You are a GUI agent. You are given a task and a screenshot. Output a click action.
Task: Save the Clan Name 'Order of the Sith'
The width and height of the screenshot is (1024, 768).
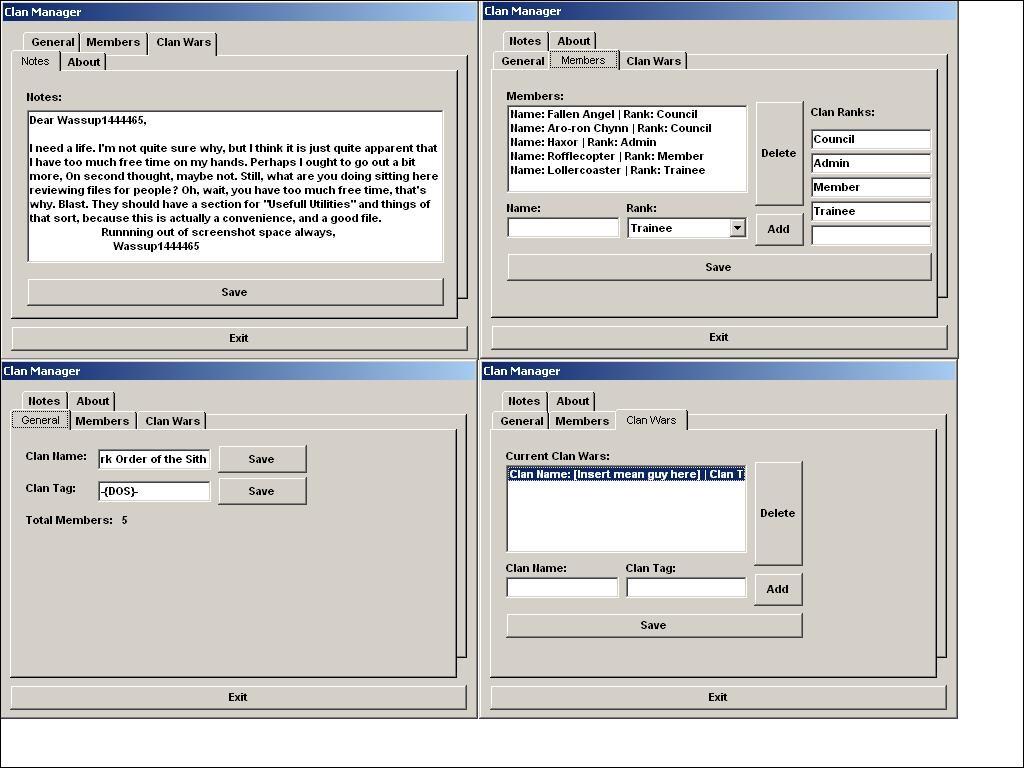click(261, 459)
